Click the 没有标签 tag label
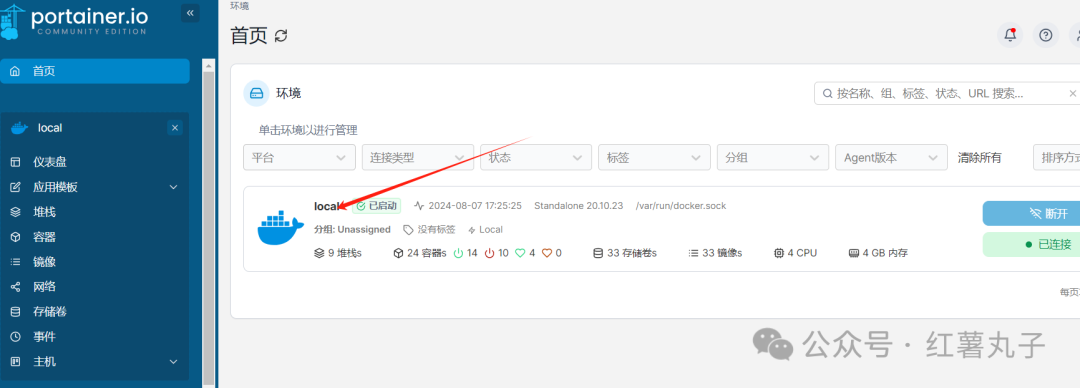1080x388 pixels. (429, 229)
